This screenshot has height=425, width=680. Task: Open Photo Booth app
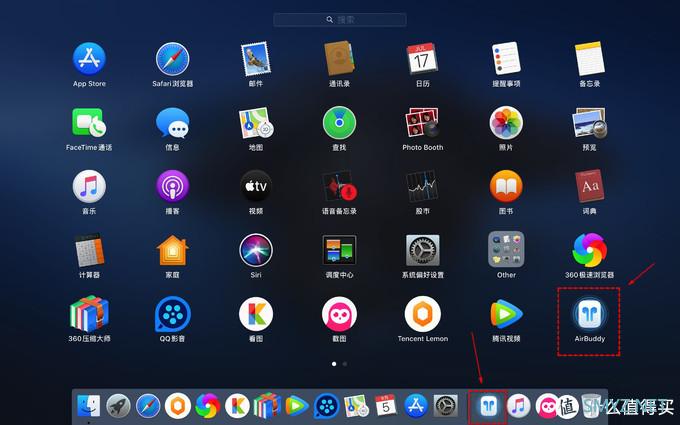click(x=422, y=123)
